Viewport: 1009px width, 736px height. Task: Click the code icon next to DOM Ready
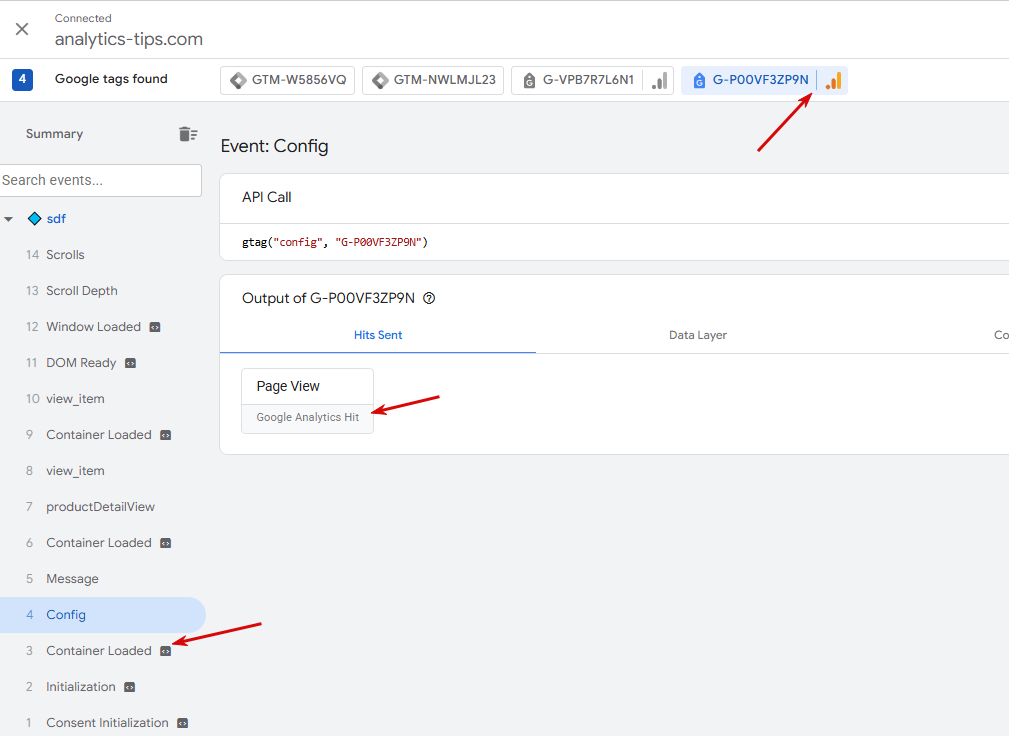pos(131,363)
